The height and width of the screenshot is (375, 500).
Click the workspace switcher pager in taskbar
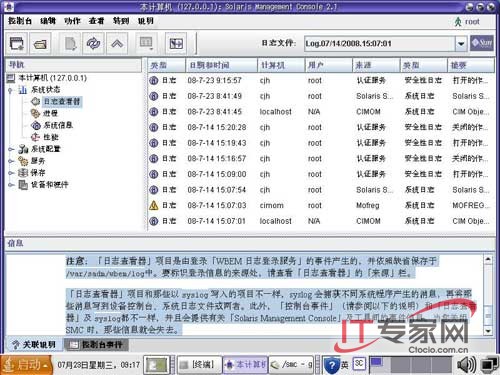click(x=410, y=365)
